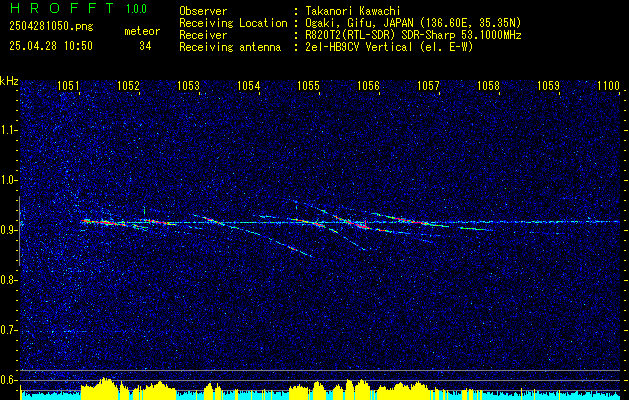
Task: Click the 1.0 kHz frequency label
Action: tap(8, 180)
